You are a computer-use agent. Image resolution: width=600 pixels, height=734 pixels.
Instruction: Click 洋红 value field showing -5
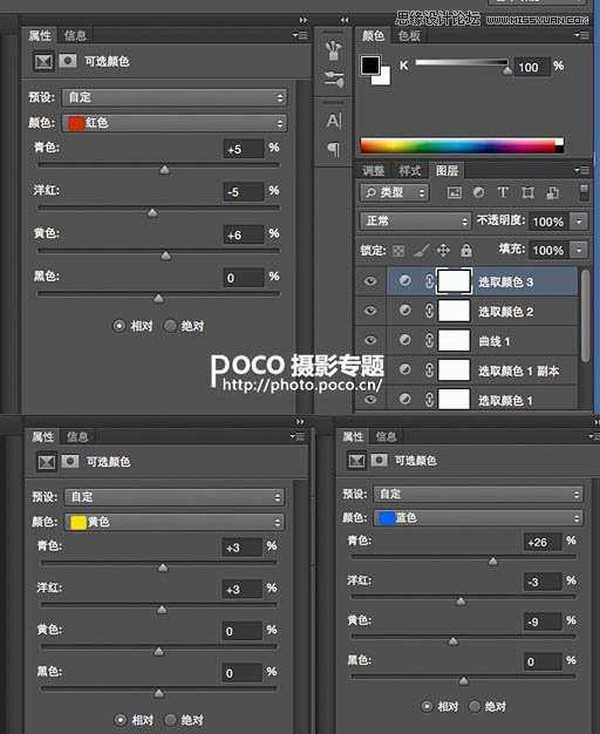[x=243, y=192]
